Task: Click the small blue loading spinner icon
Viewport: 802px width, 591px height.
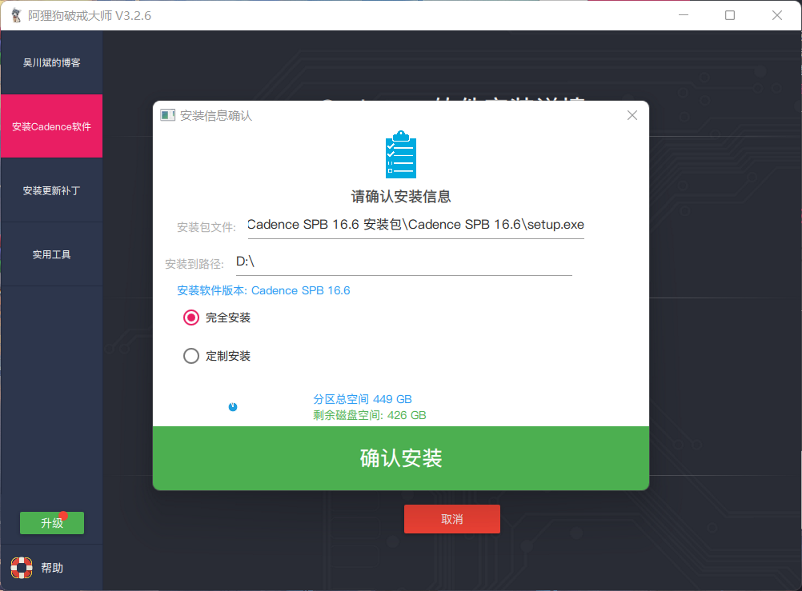Action: (x=233, y=407)
